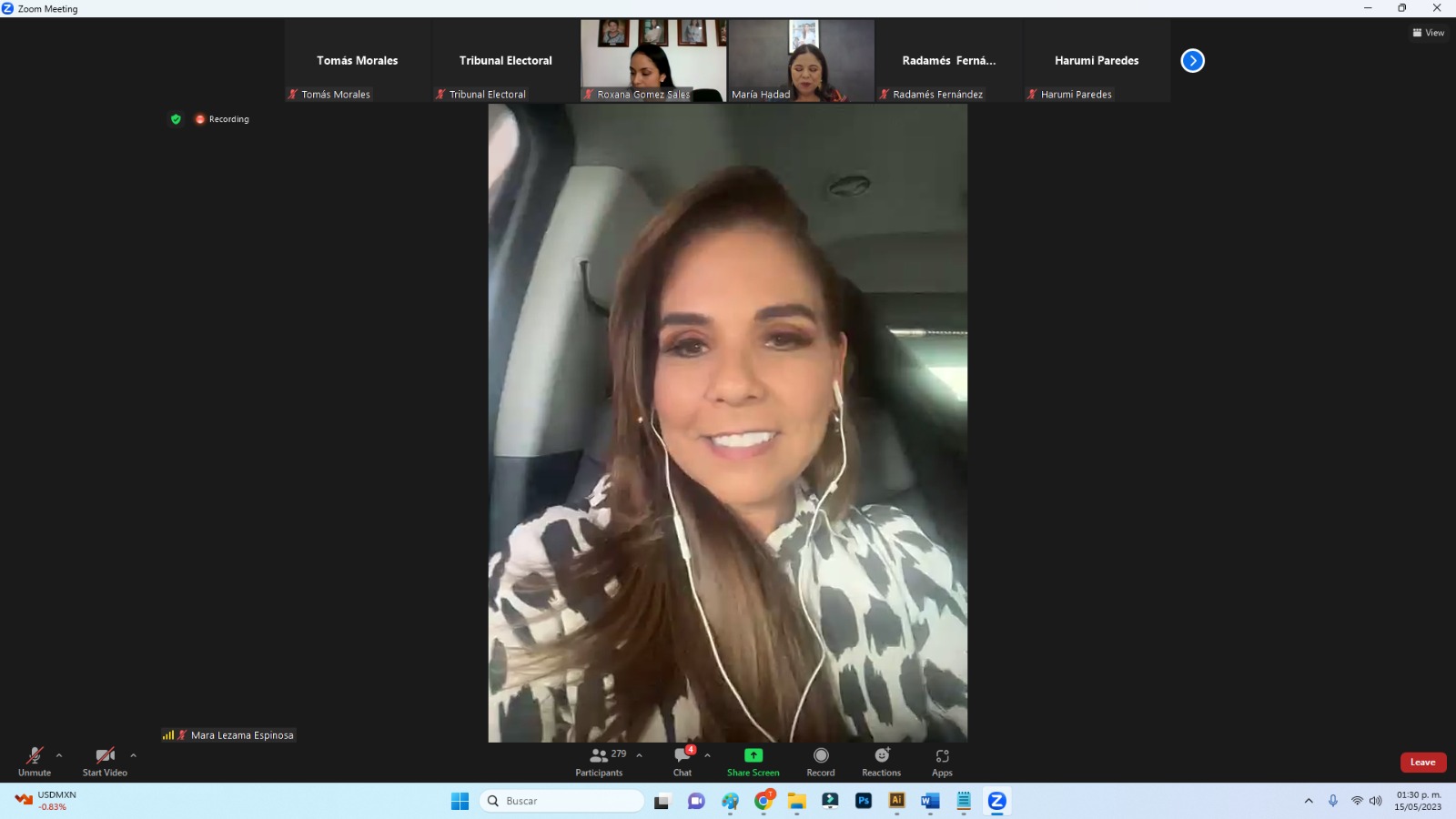Open Google Chrome on taskbar
The width and height of the screenshot is (1456, 819).
coord(763,801)
